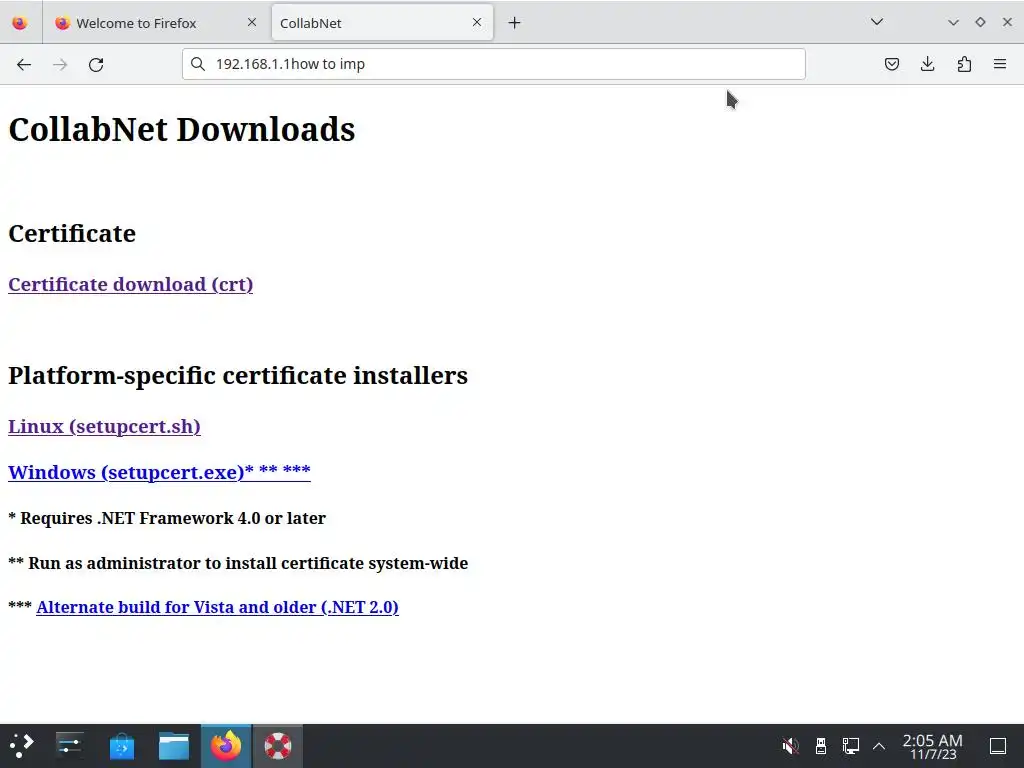Download the Linux (setupcert.sh) installer
1024x768 pixels.
pyautogui.click(x=104, y=426)
